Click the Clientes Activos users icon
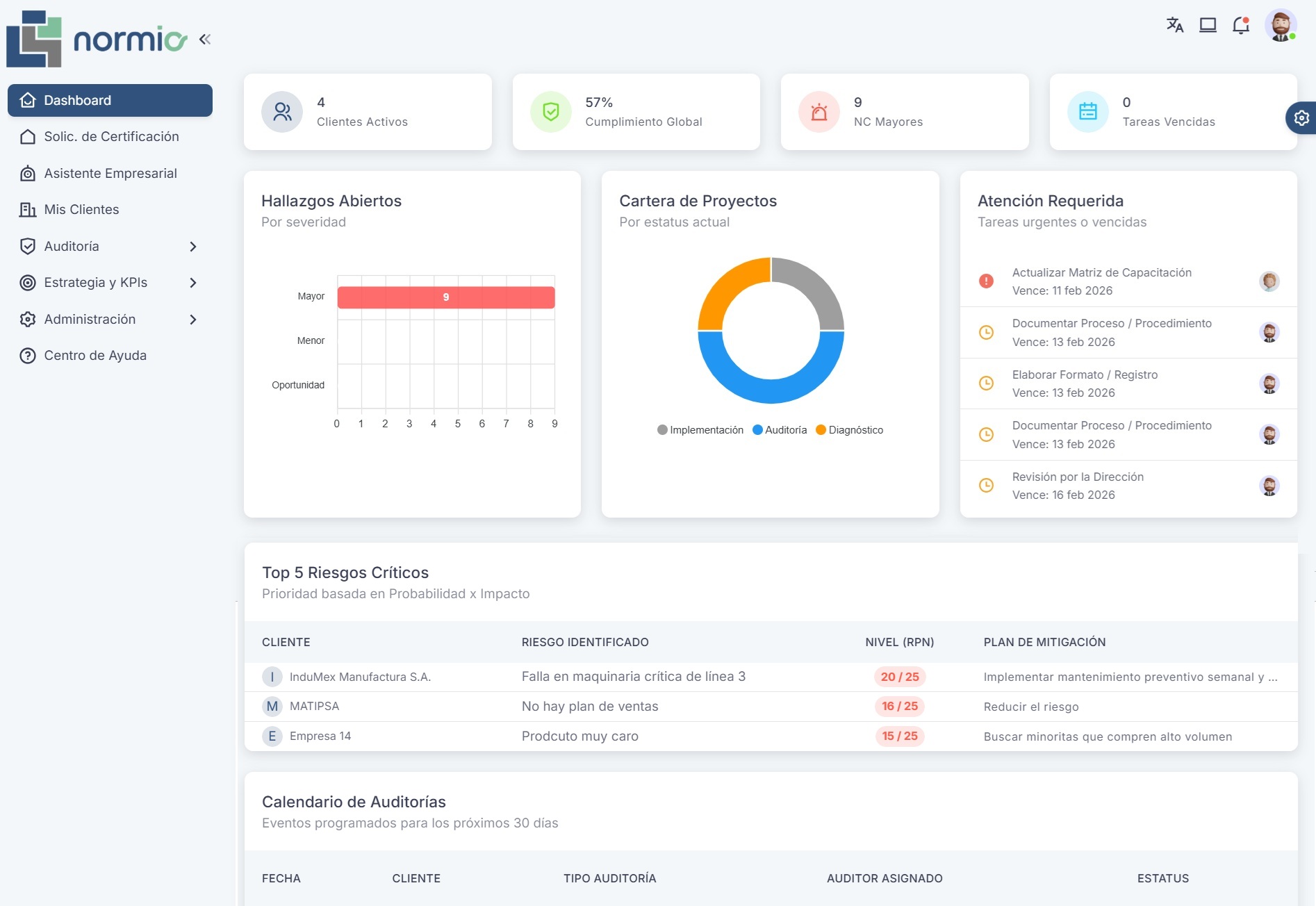Viewport: 1316px width, 906px height. pyautogui.click(x=282, y=112)
